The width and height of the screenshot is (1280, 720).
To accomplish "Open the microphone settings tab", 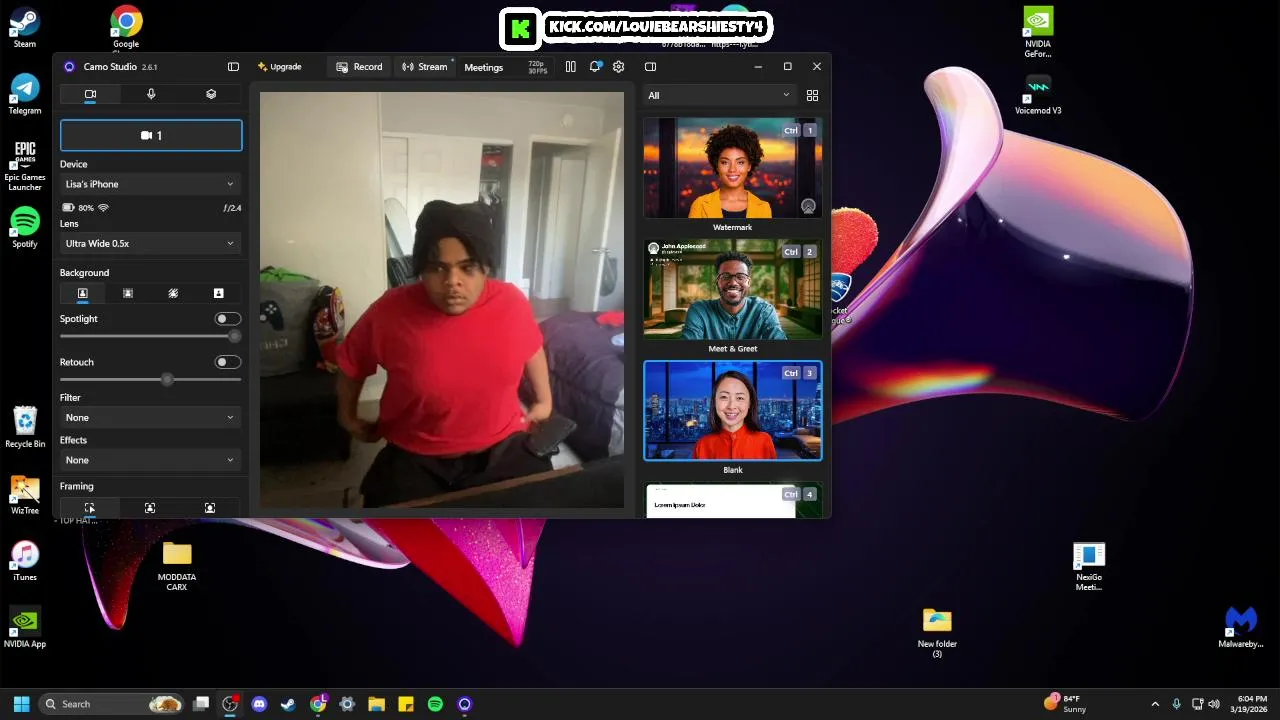I will click(x=151, y=94).
